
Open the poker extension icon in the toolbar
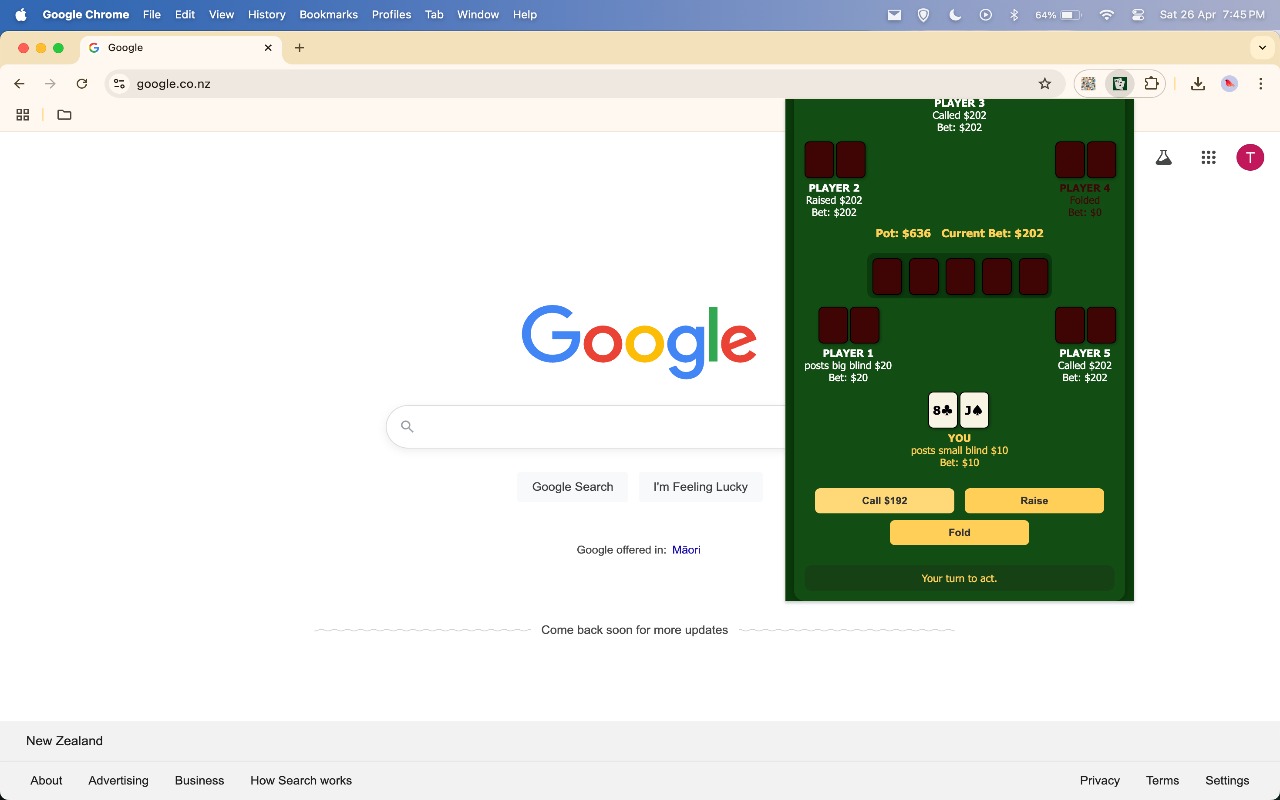1120,84
